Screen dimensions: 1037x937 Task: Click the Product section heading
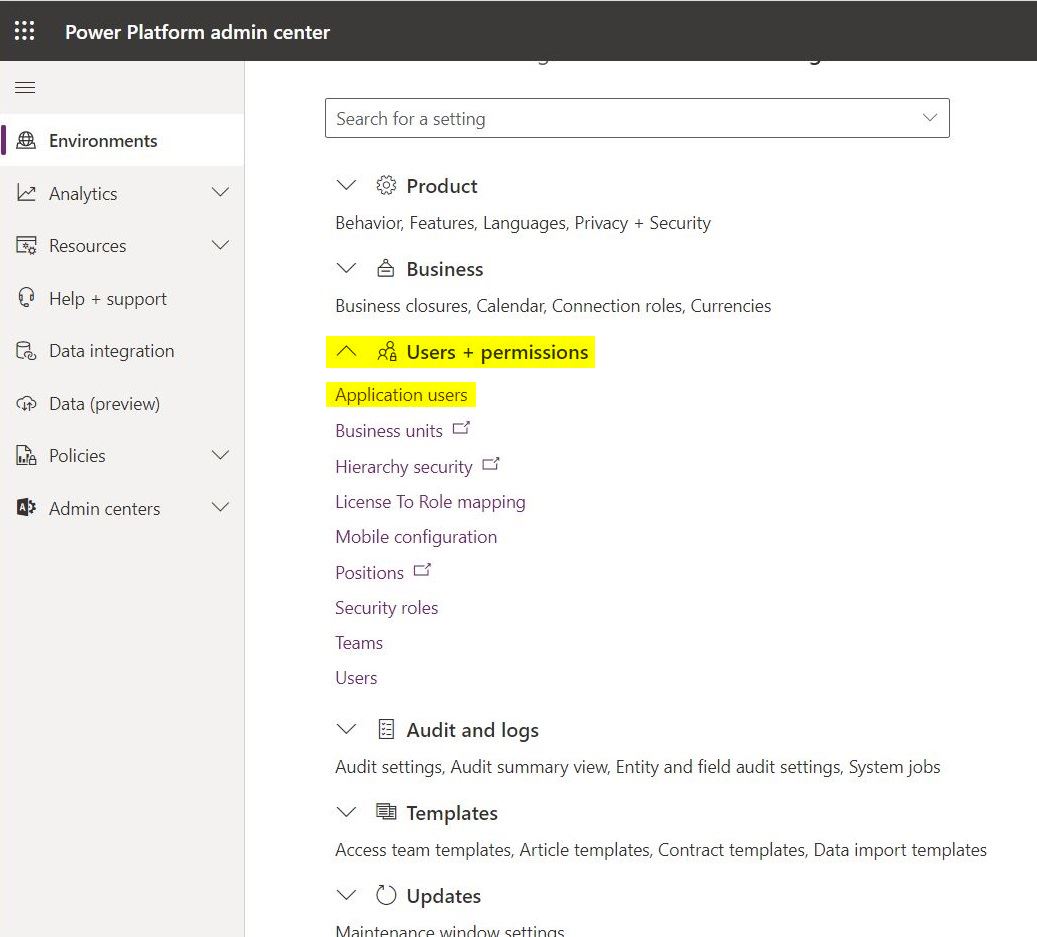pyautogui.click(x=442, y=186)
